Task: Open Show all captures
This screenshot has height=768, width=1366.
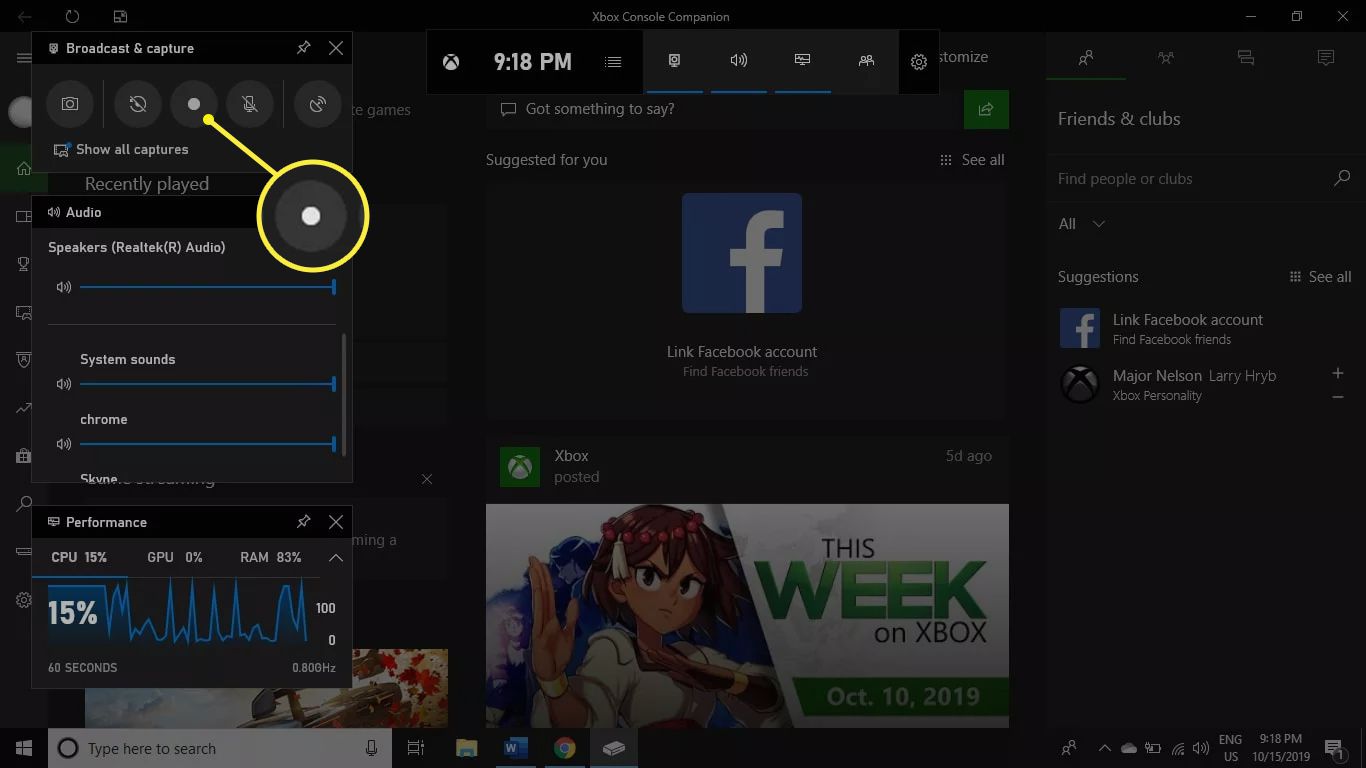Action: (x=121, y=149)
